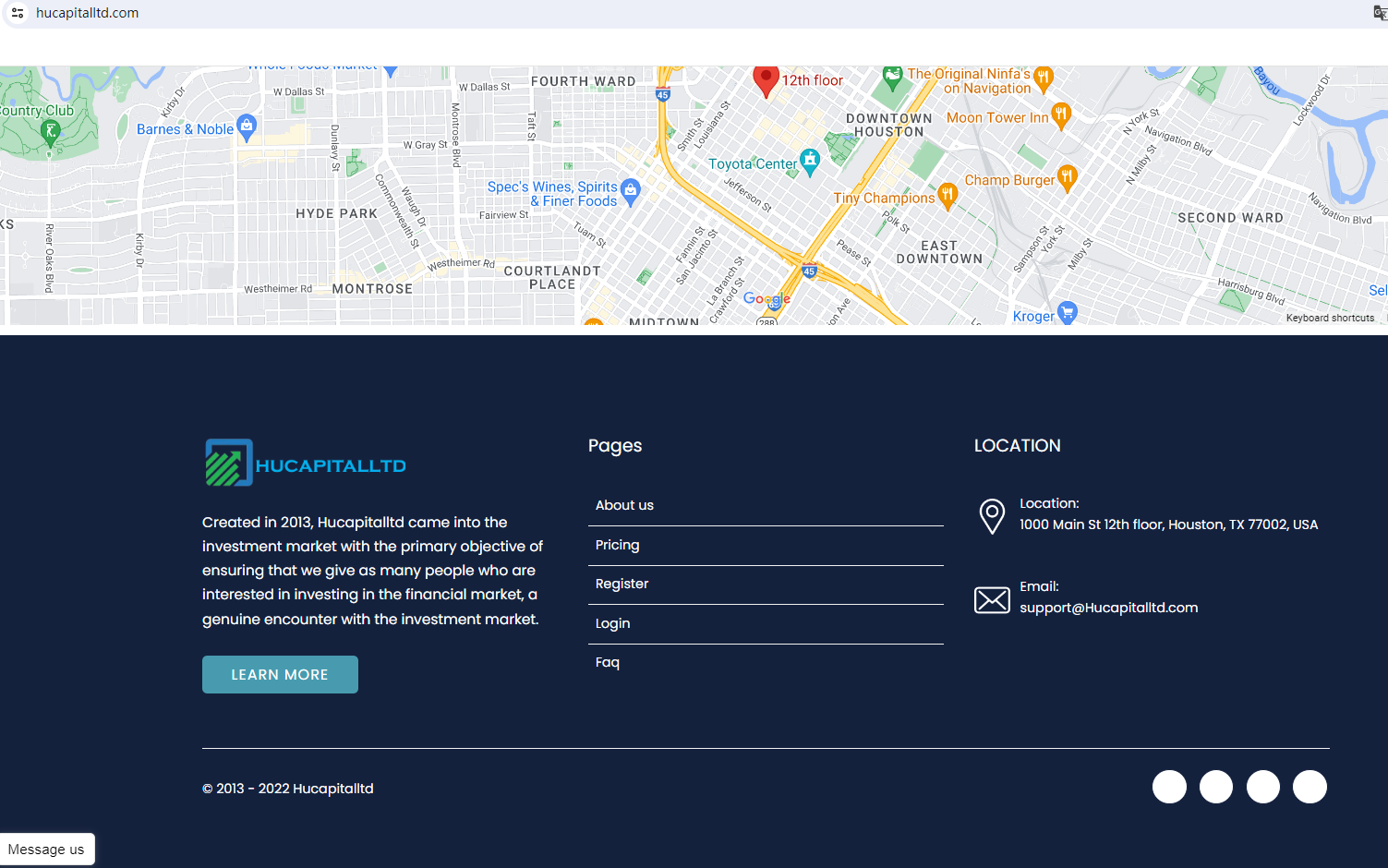The width and height of the screenshot is (1388, 868).
Task: Open Toyota Center map marker
Action: pos(810,162)
